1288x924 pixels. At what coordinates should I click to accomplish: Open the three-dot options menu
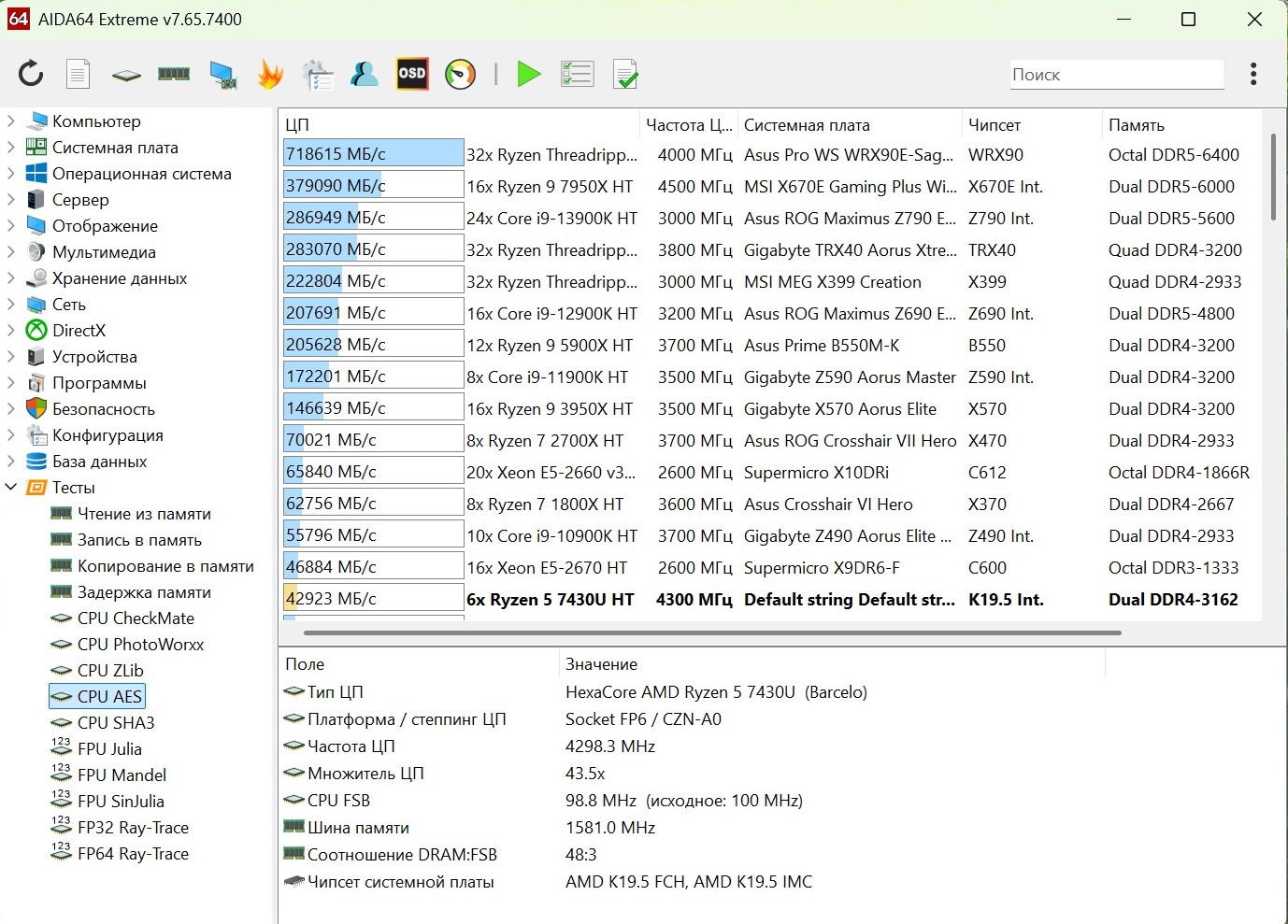(x=1252, y=74)
